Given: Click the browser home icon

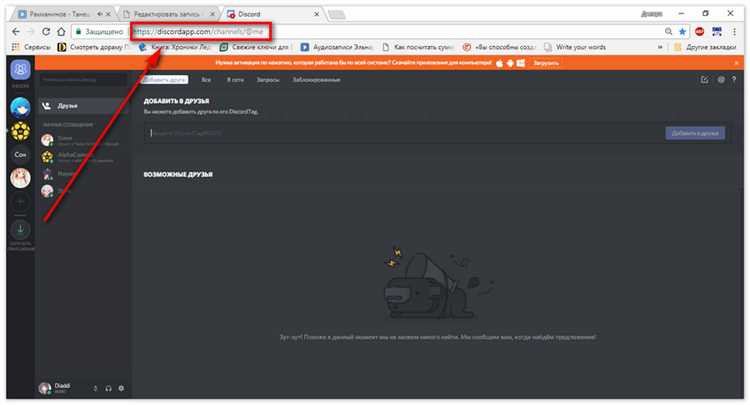Looking at the screenshot, I should pos(61,32).
